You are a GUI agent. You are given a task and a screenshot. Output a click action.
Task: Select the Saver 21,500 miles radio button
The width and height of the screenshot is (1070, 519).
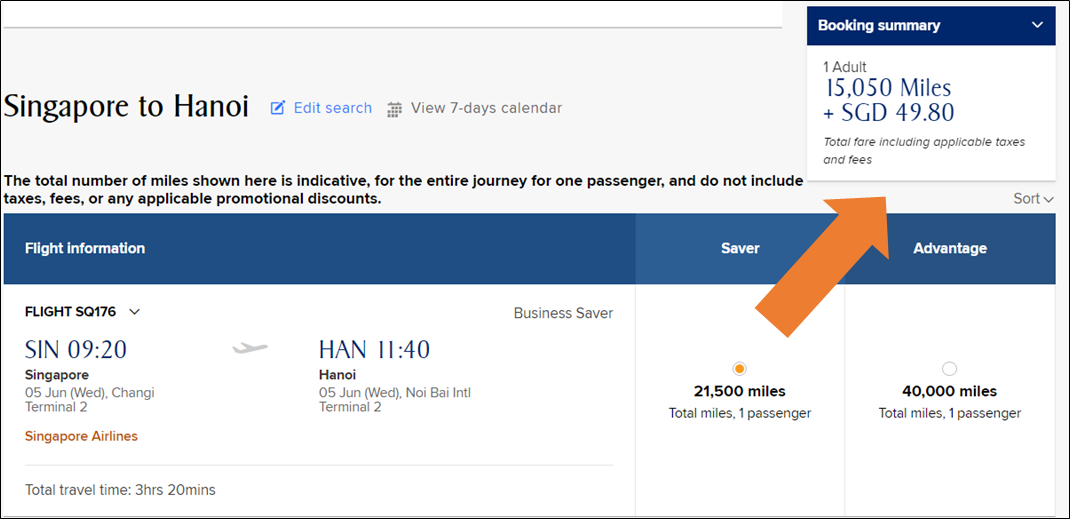point(739,369)
